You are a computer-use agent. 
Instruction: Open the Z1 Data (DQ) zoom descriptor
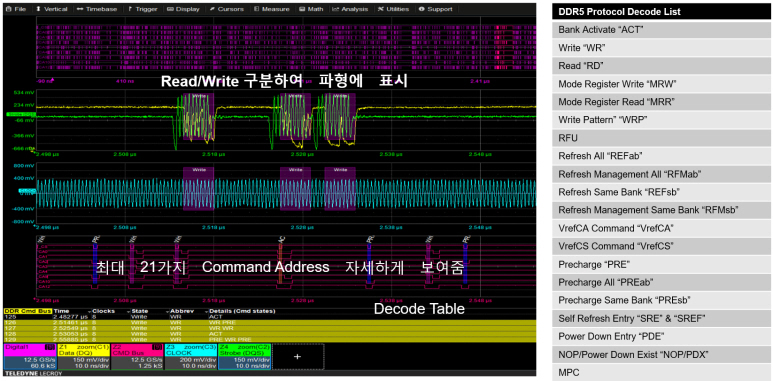(x=83, y=356)
